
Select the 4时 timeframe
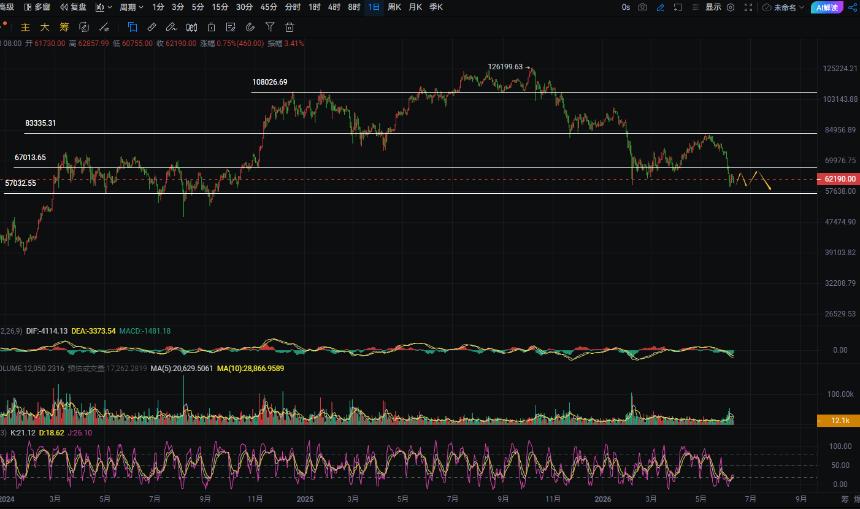pos(334,7)
